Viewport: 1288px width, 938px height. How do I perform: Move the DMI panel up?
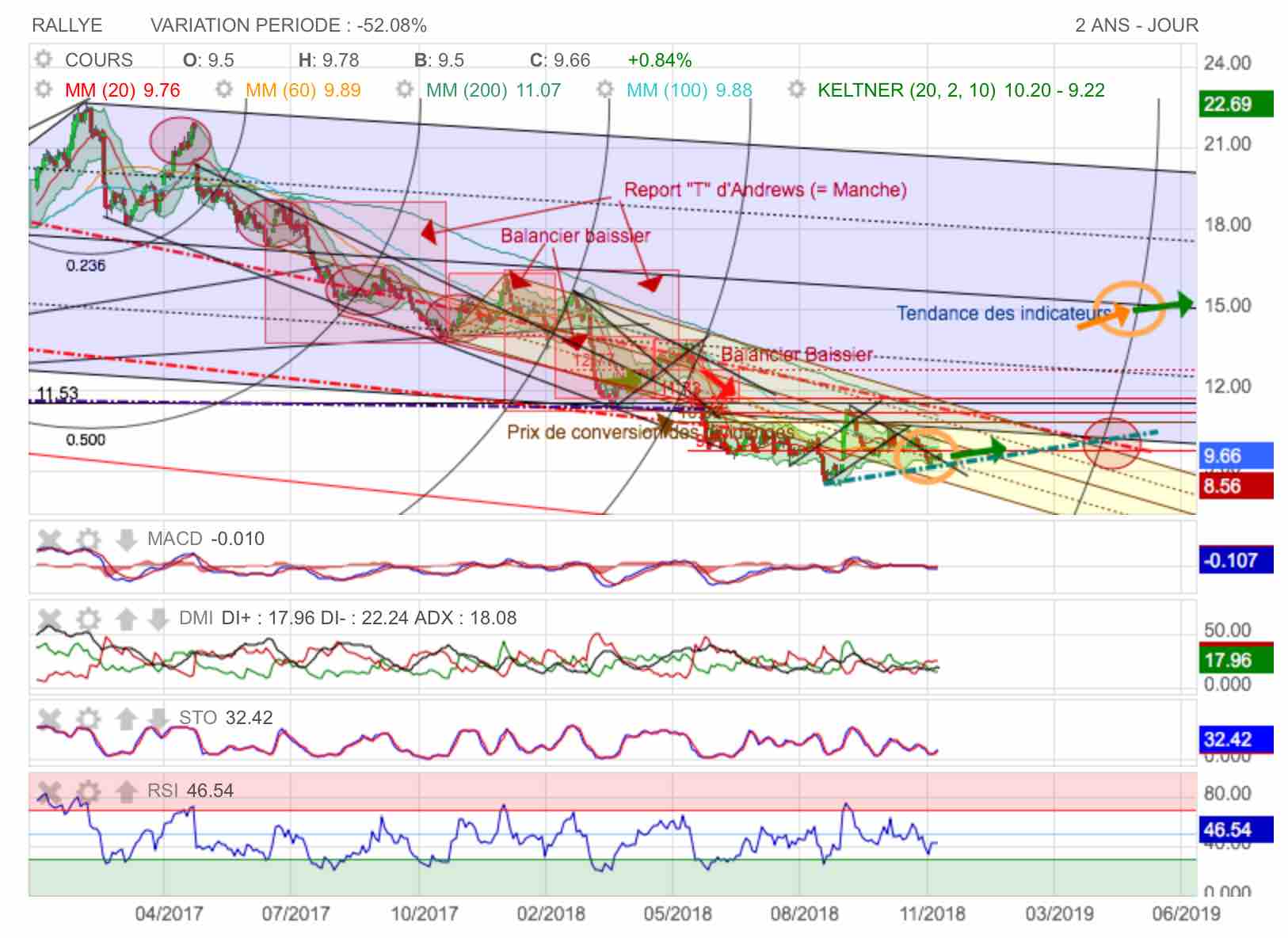[127, 619]
